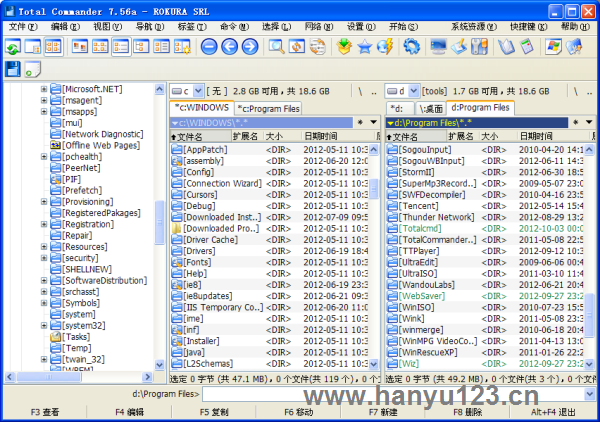
Task: Click the F8 删除 button
Action: click(468, 412)
